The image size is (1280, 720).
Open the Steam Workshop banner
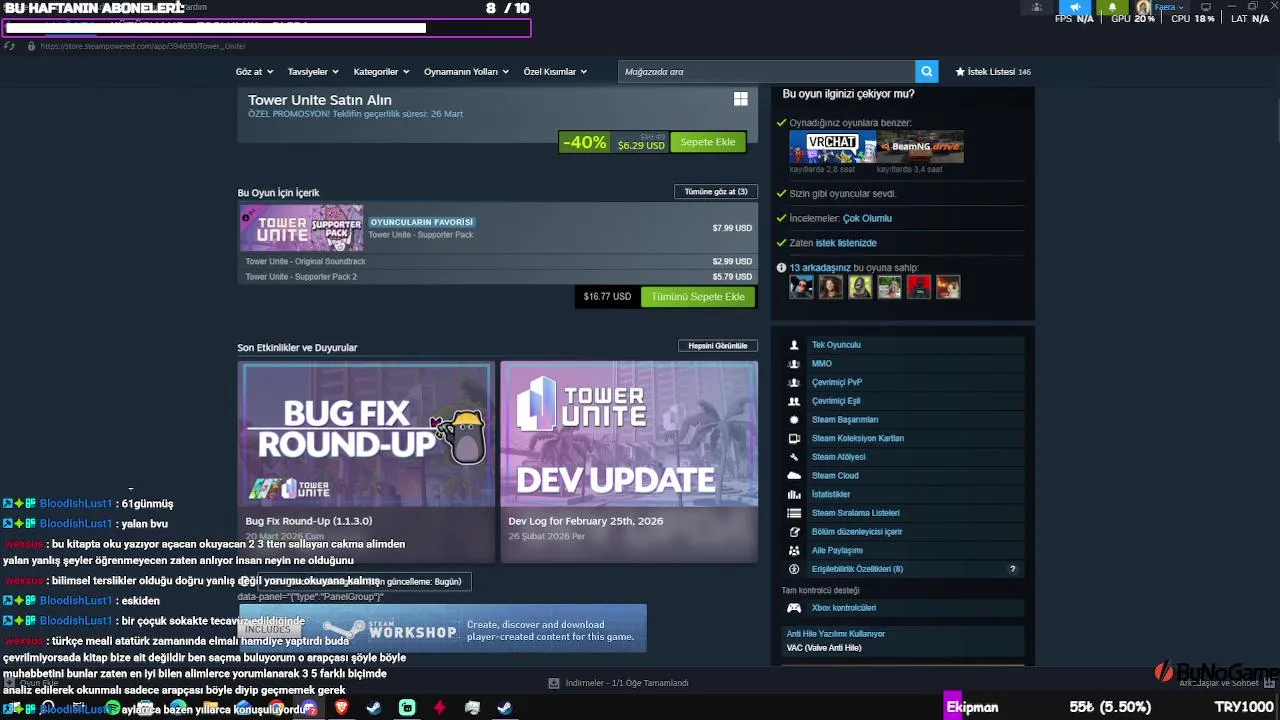pos(442,629)
